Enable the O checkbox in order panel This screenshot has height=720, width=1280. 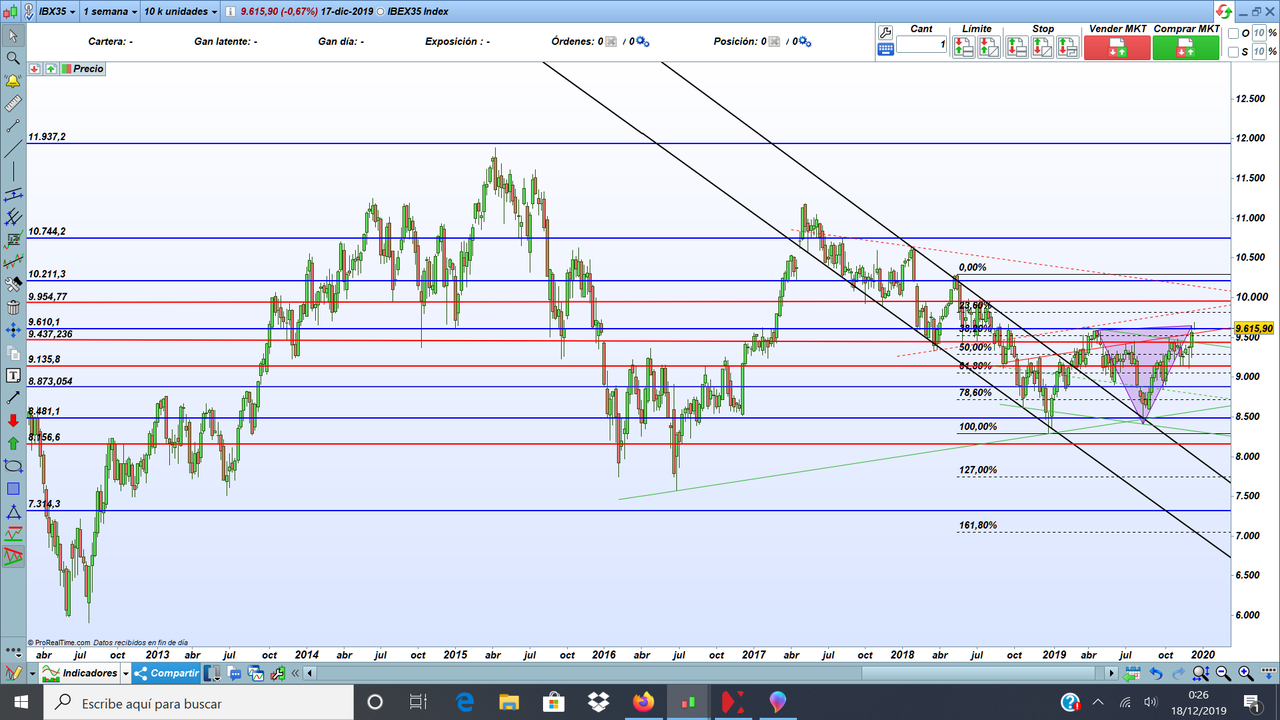coord(1232,32)
